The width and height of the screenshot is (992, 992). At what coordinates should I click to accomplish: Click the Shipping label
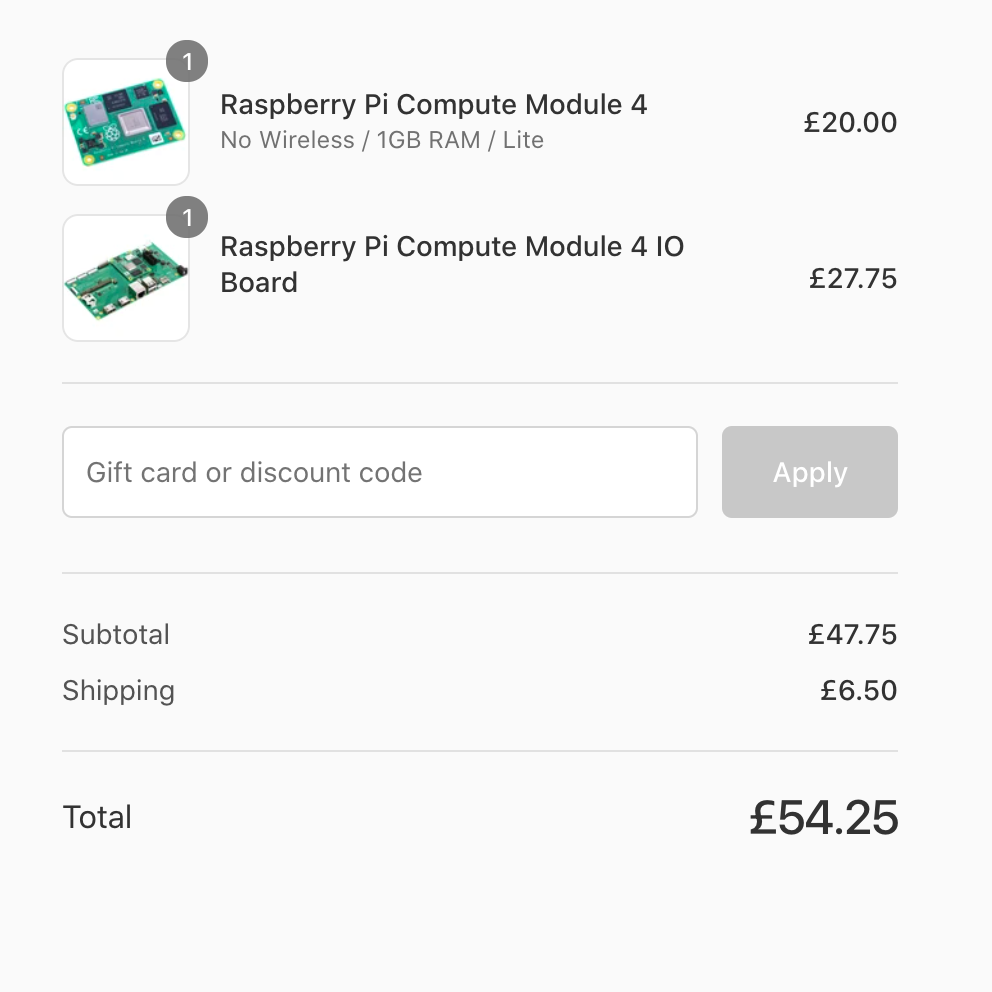[118, 691]
